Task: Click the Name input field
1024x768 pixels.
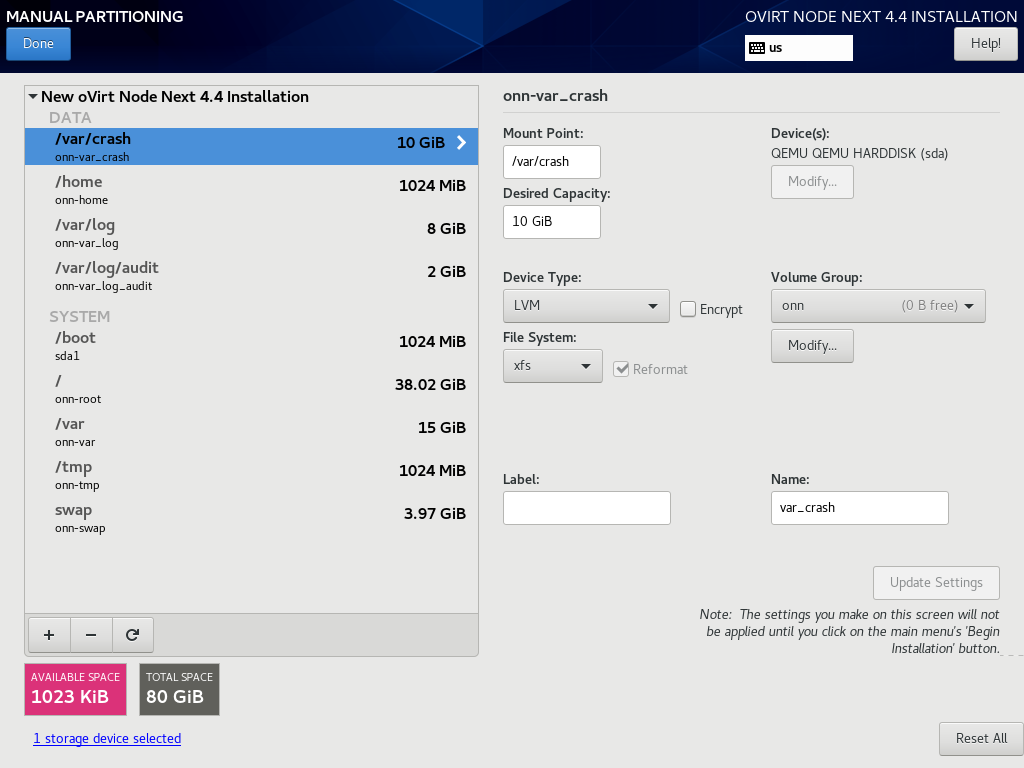Action: 859,507
